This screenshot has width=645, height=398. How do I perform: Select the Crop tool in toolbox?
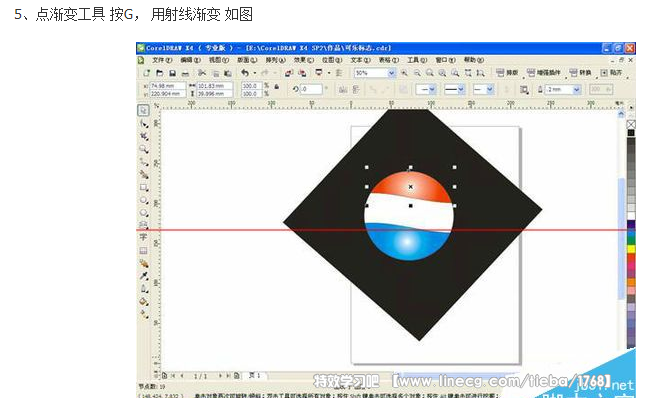pos(143,136)
